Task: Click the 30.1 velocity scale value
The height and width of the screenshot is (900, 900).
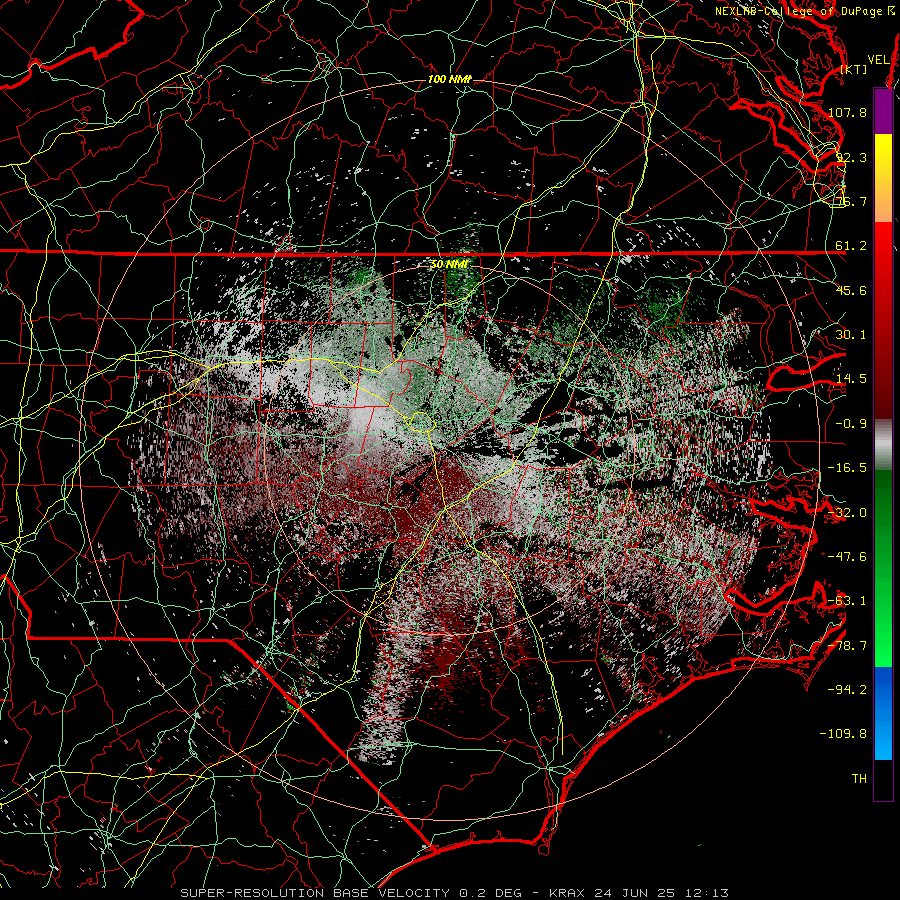Action: click(851, 334)
